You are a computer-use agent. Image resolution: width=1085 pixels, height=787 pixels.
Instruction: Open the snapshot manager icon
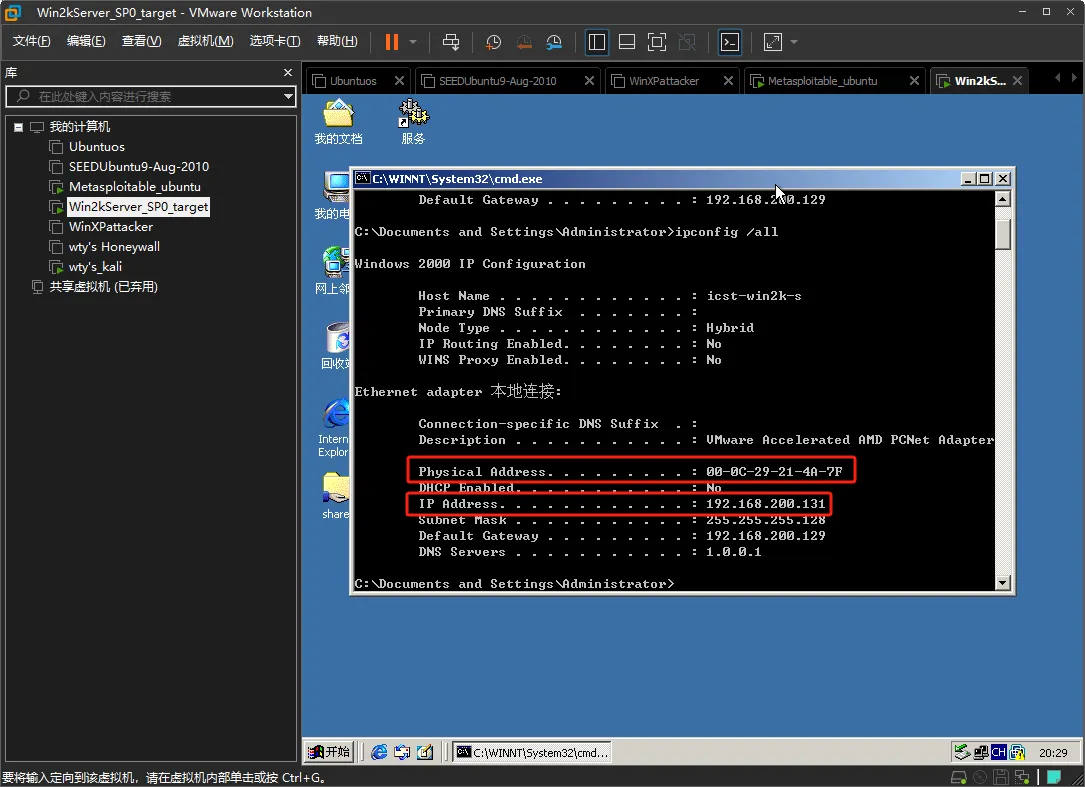pos(554,42)
